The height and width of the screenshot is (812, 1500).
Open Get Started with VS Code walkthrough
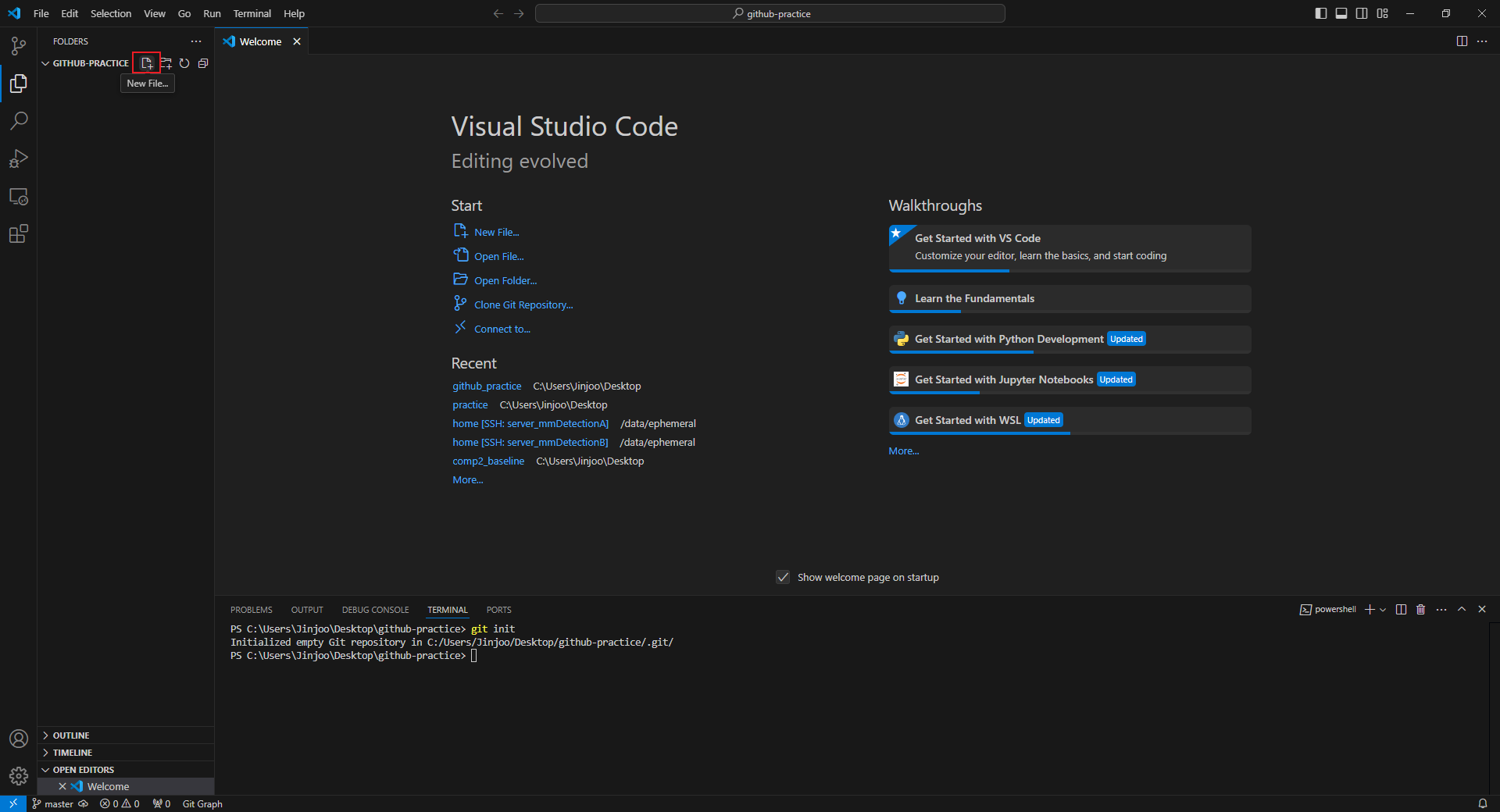click(x=1070, y=248)
